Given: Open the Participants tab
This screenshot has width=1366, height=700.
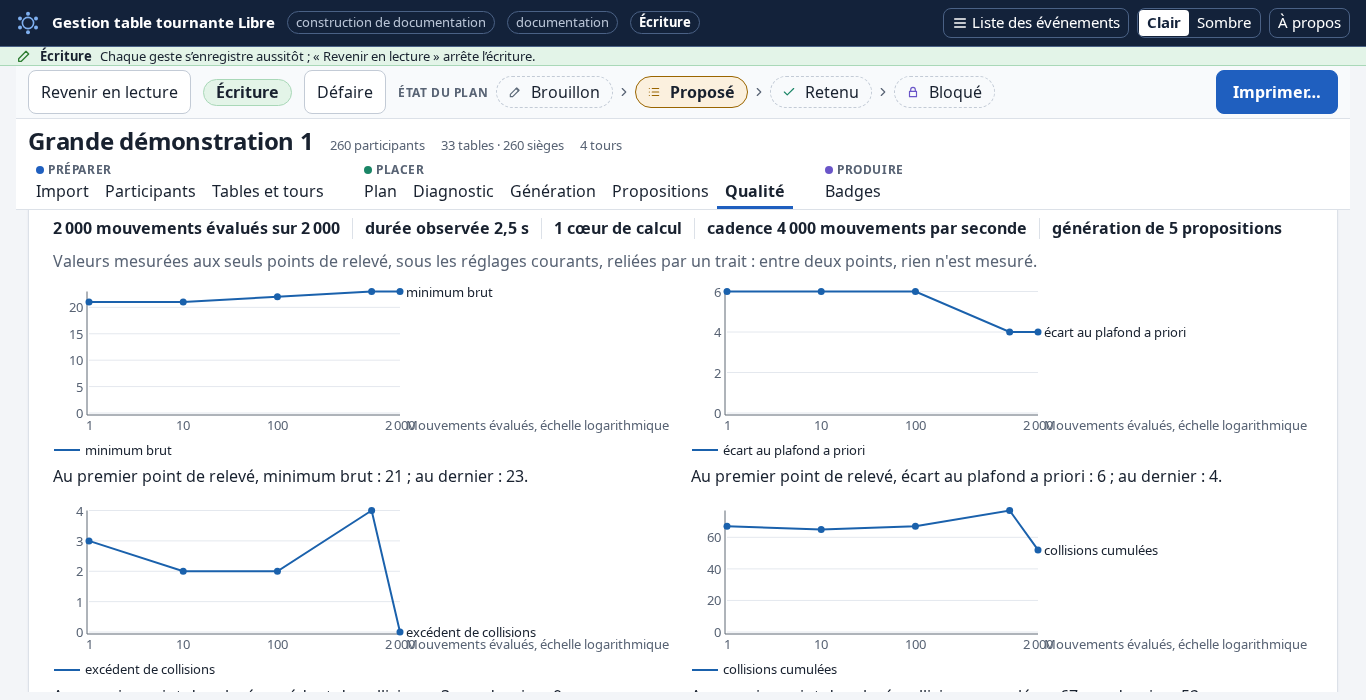Looking at the screenshot, I should (150, 191).
